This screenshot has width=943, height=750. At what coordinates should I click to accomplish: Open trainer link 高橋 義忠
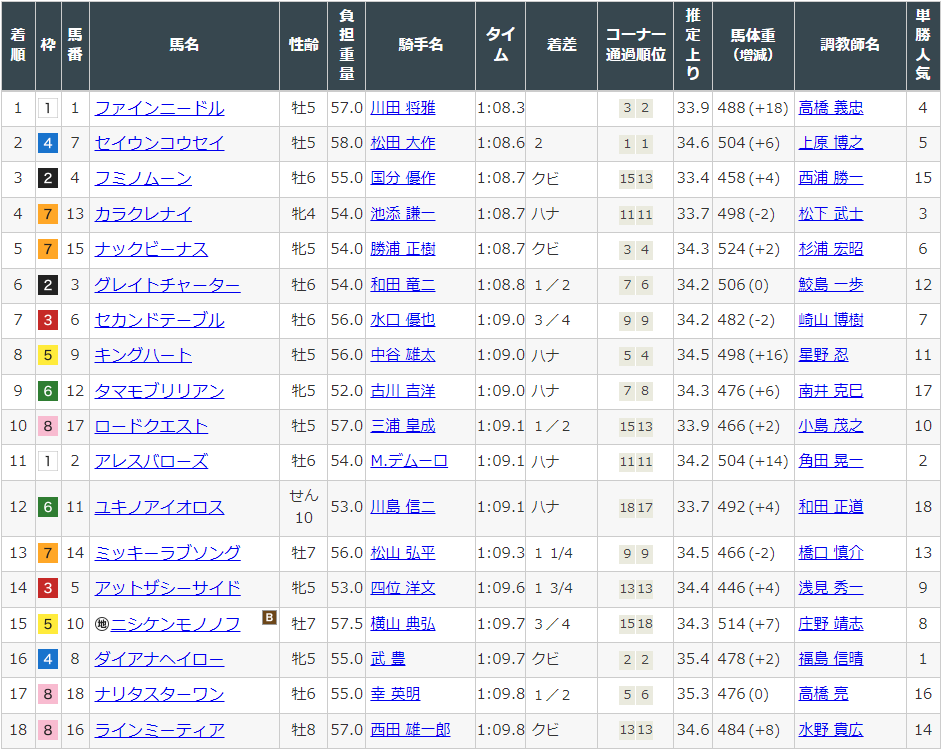click(831, 108)
